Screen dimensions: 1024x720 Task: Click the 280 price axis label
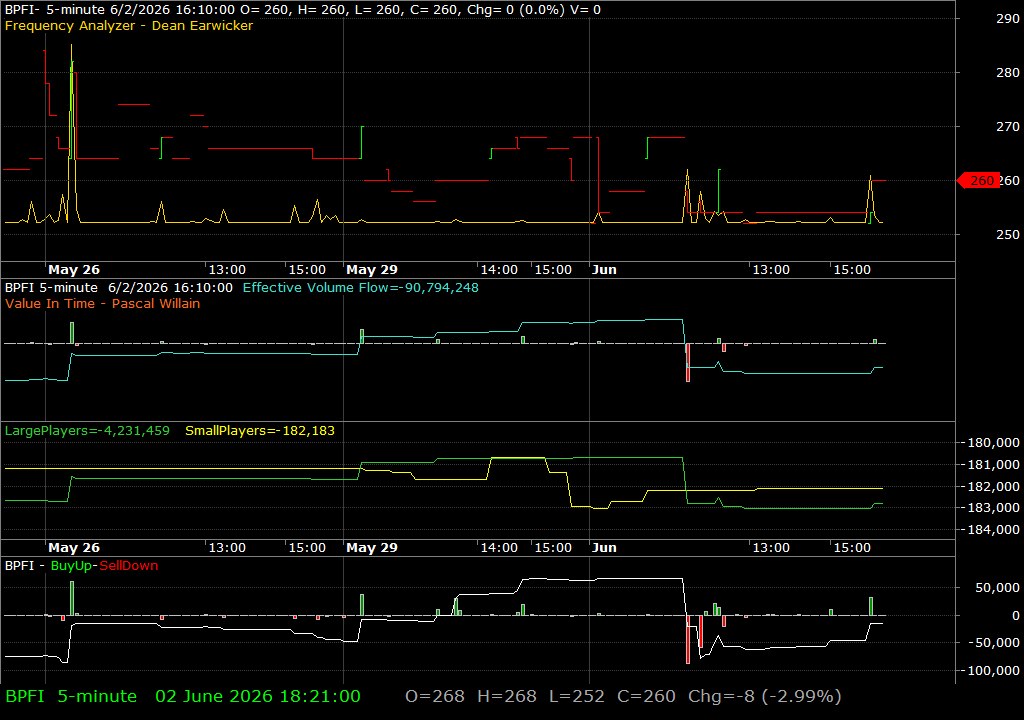[1008, 73]
